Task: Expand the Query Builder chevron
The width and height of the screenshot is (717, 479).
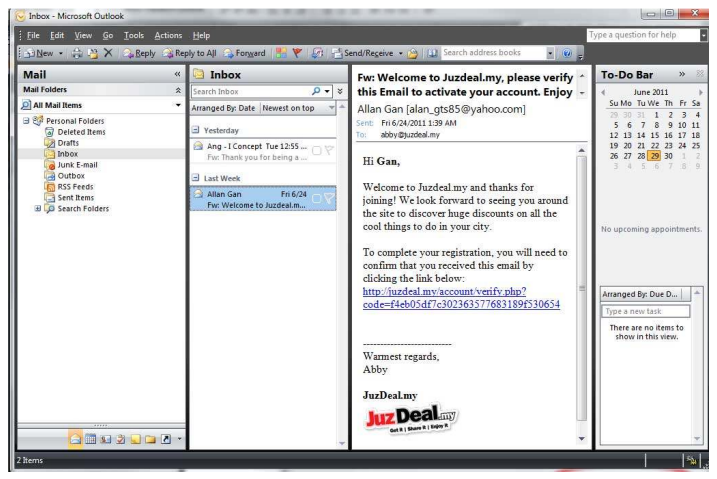Action: click(x=340, y=91)
